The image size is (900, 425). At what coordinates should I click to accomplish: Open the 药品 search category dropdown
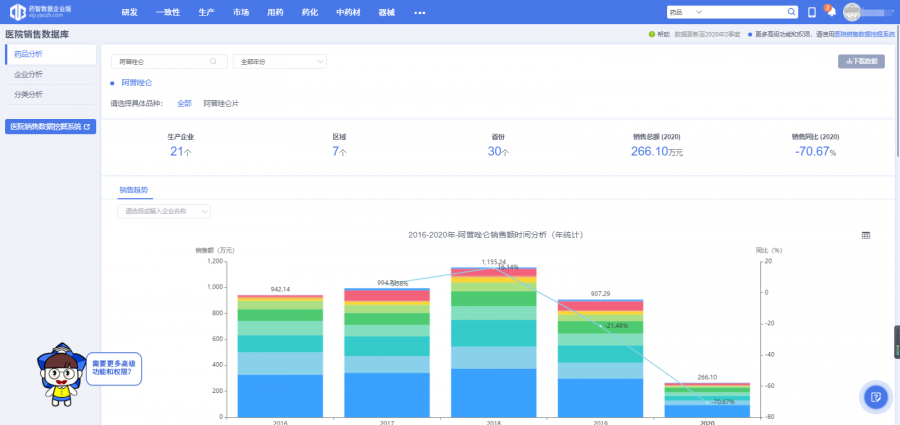(x=687, y=12)
